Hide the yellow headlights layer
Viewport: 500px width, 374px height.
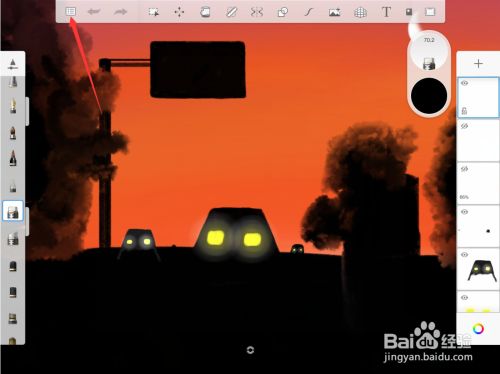[x=464, y=297]
